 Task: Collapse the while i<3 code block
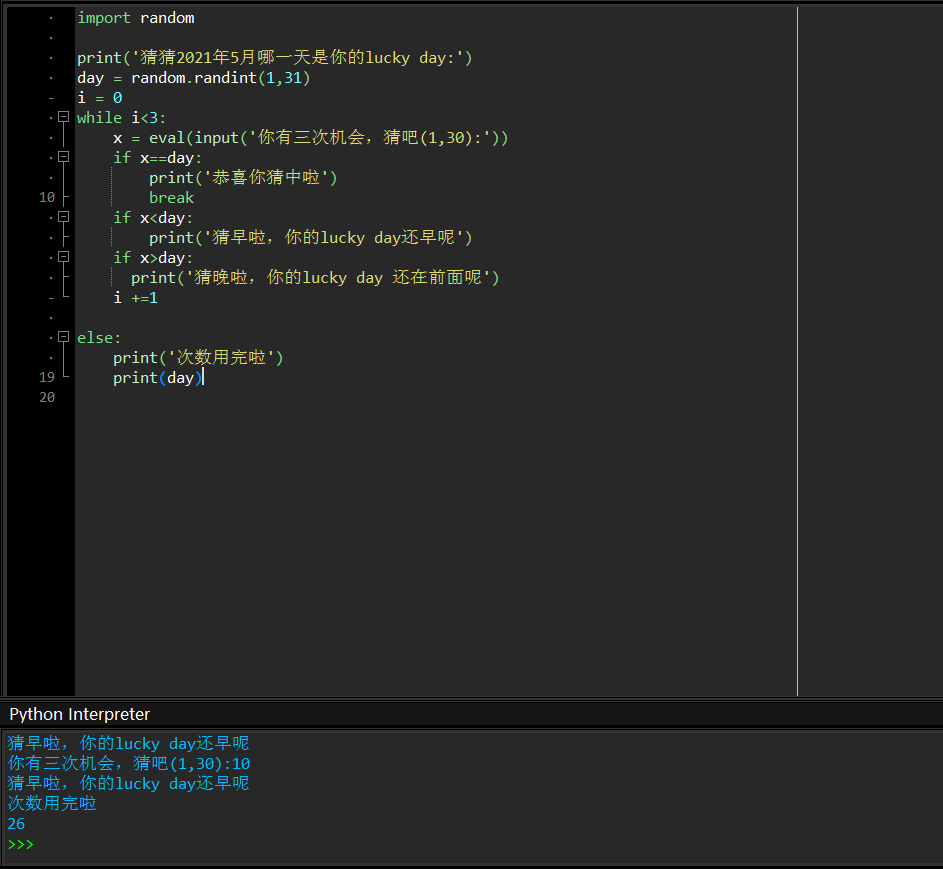[63, 117]
